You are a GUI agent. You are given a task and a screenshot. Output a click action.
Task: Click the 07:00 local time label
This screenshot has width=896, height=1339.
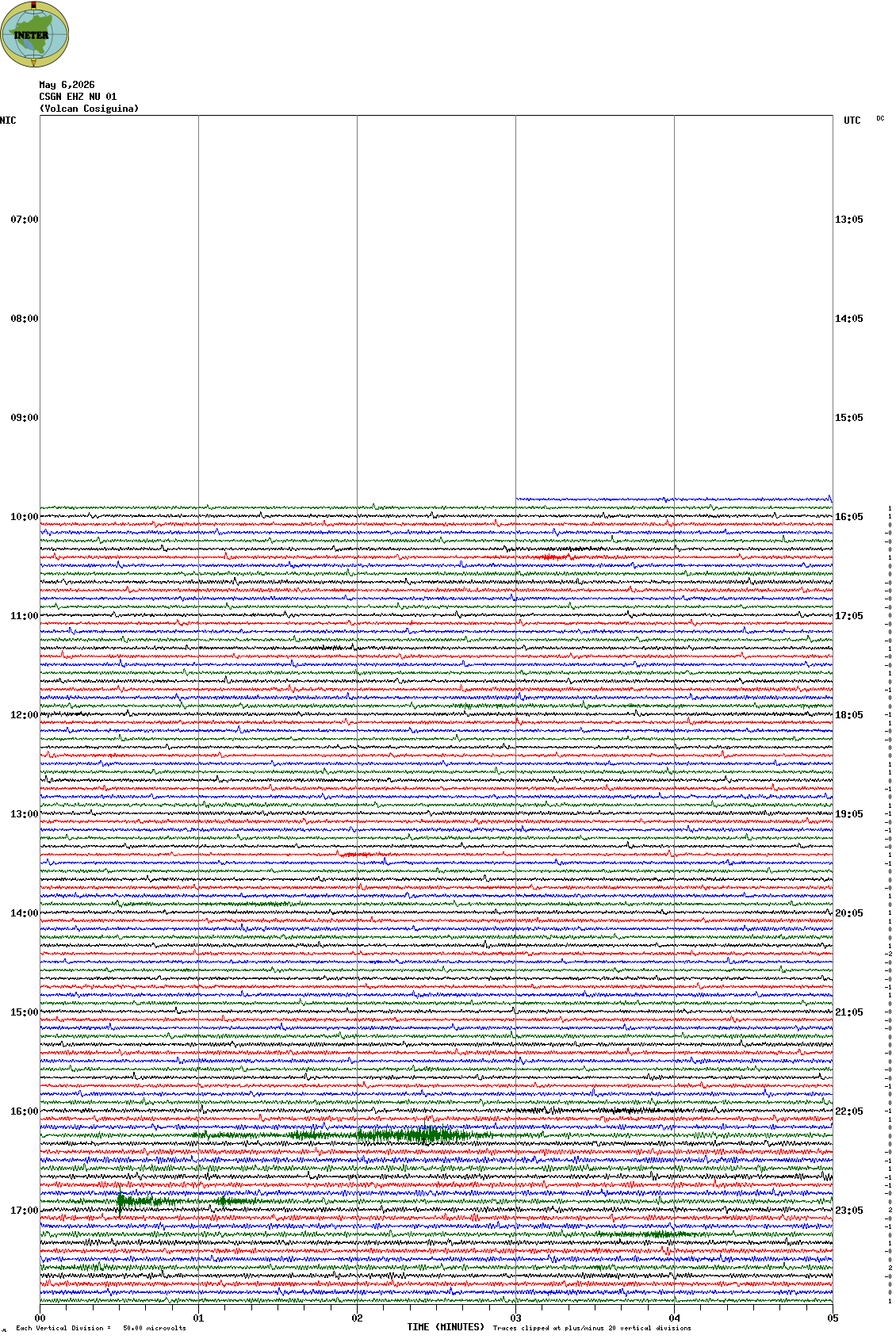coord(24,220)
